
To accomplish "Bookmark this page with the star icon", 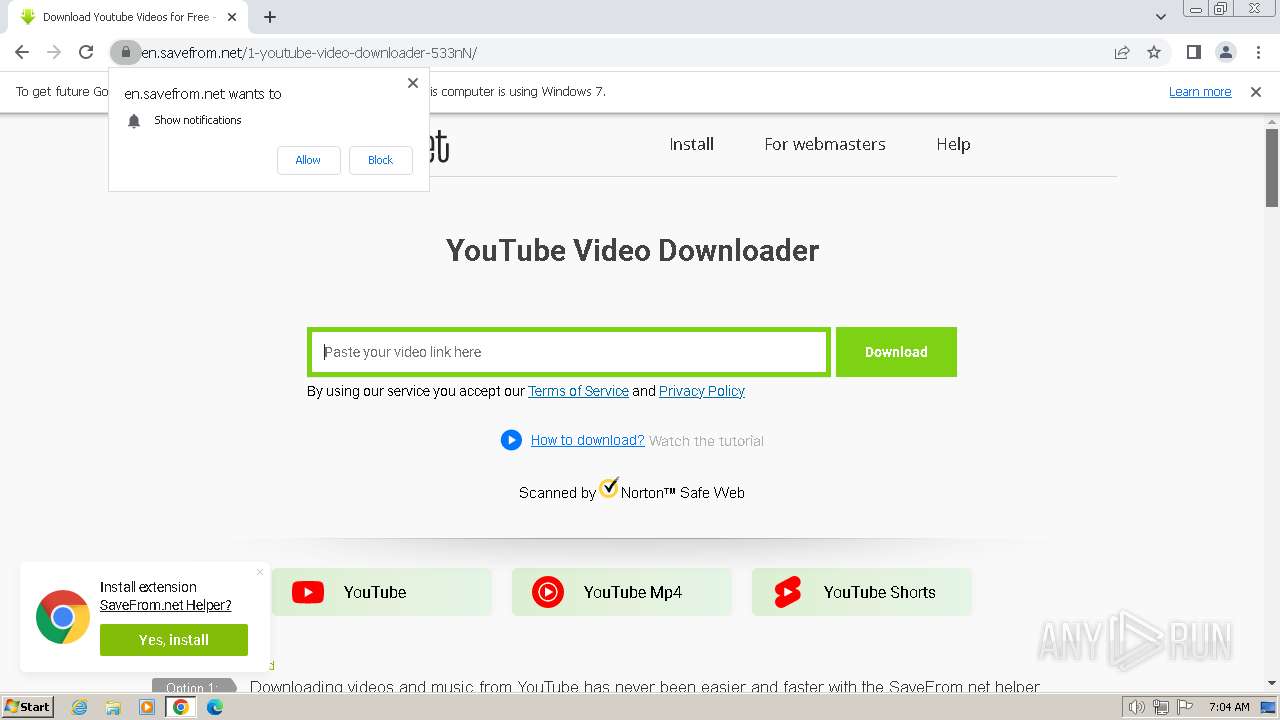I will click(1154, 52).
